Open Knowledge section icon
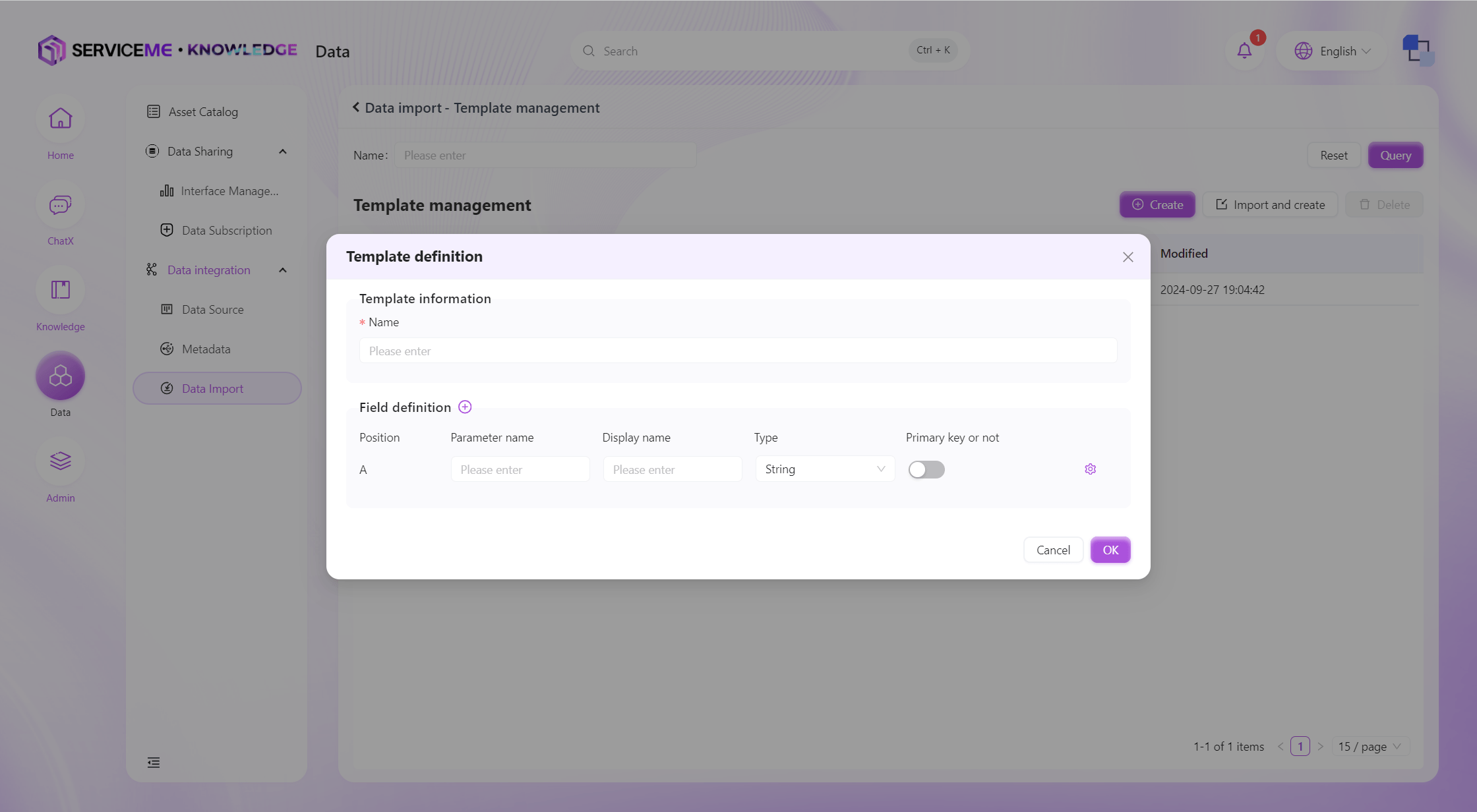This screenshot has width=1477, height=812. [60, 291]
